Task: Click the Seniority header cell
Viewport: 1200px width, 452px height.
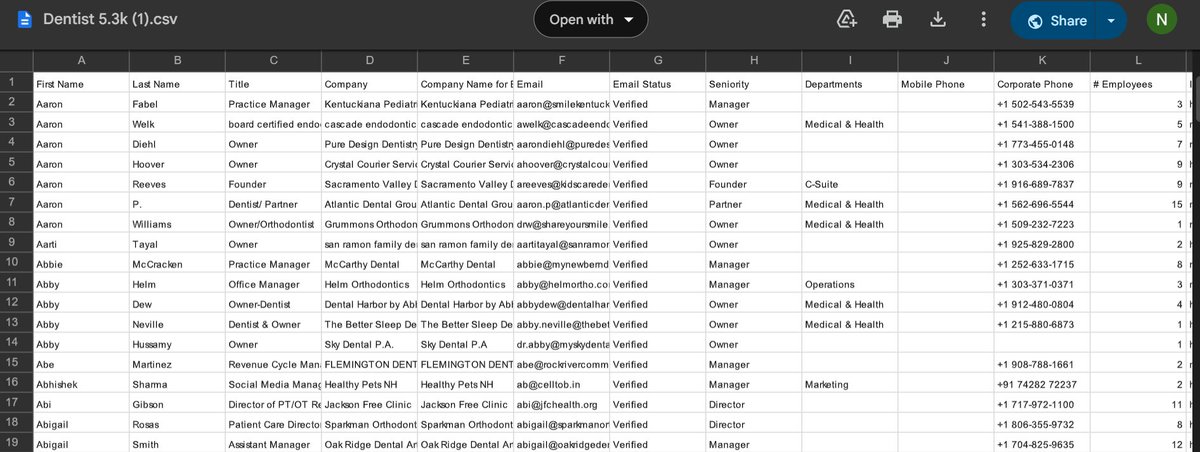Action: pos(753,84)
